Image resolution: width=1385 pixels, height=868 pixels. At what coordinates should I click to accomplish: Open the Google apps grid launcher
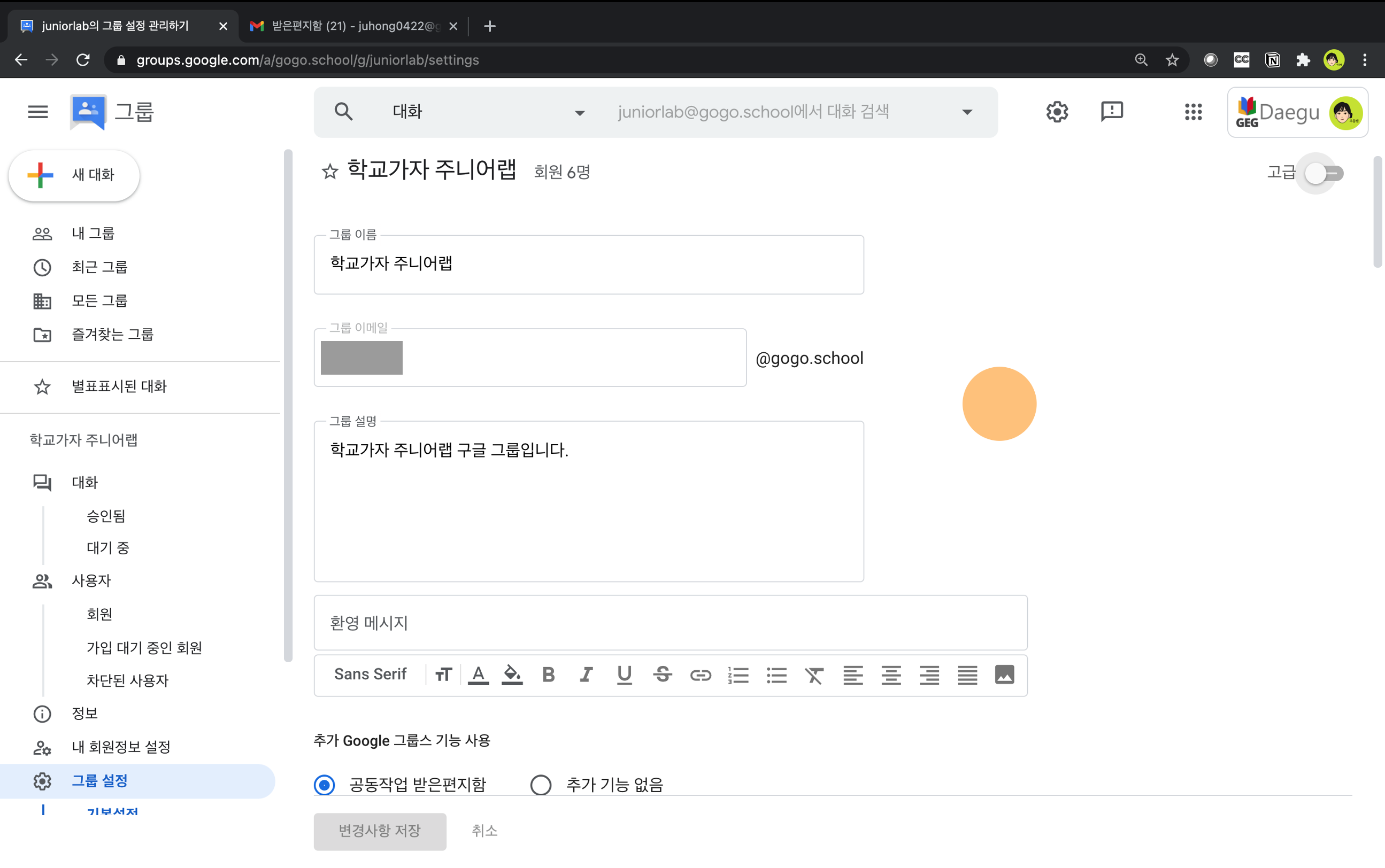[1192, 112]
